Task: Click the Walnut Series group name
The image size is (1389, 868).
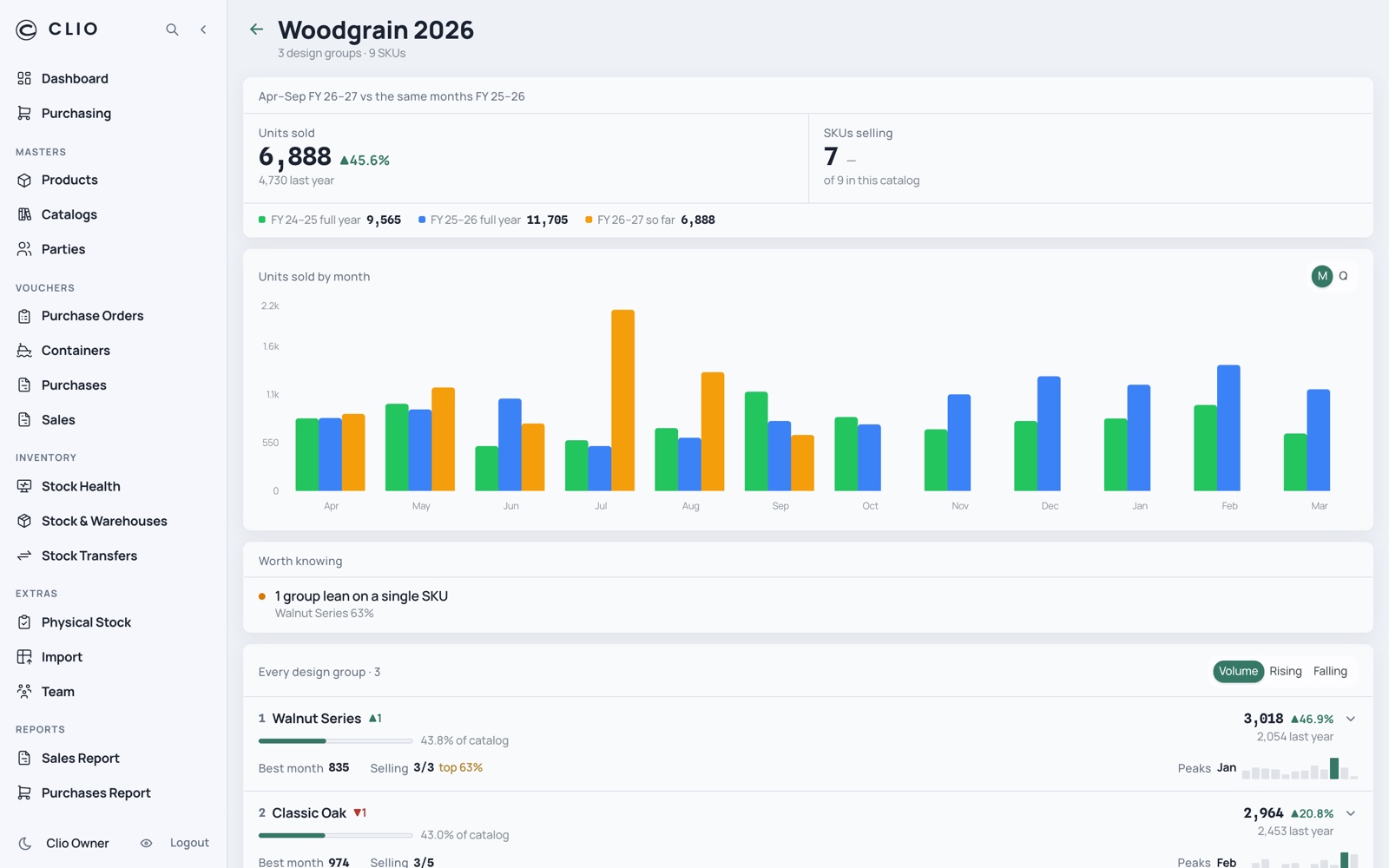Action: [317, 719]
